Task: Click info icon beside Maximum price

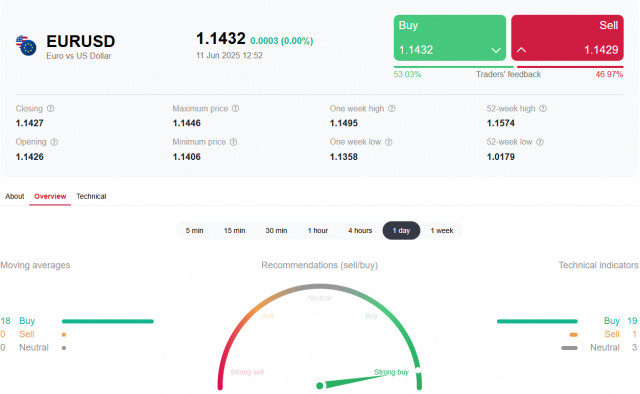Action: pos(236,109)
